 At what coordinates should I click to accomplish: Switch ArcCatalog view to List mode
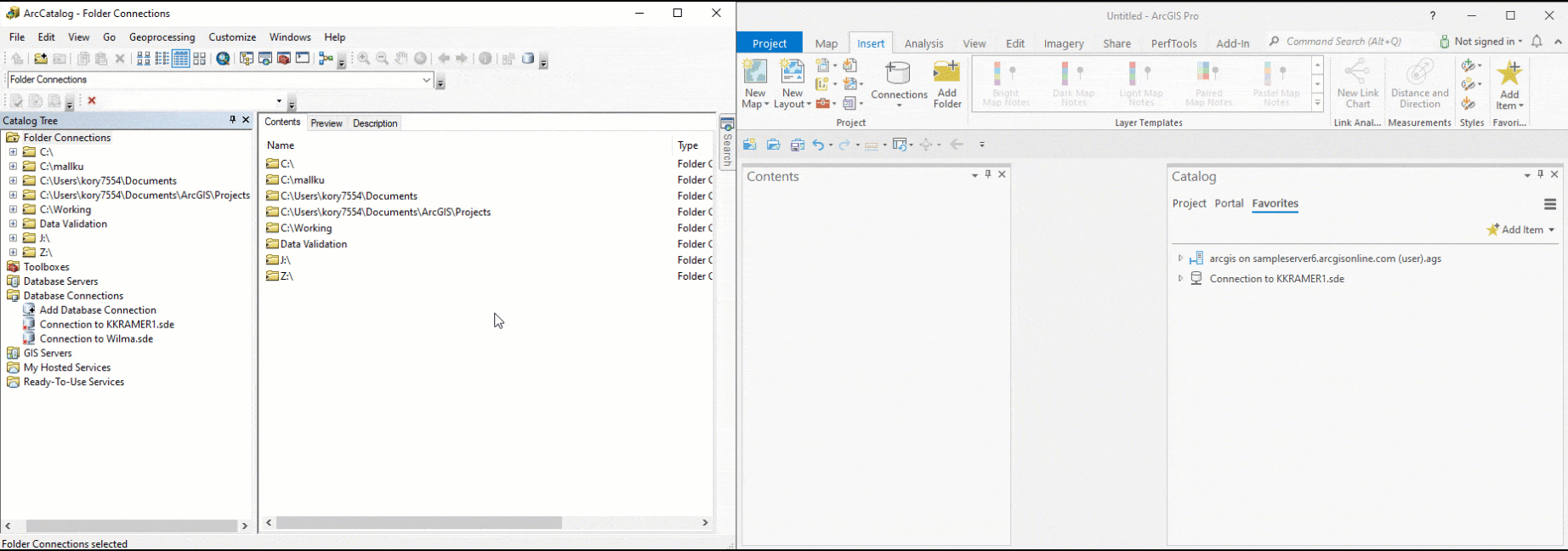click(x=162, y=59)
